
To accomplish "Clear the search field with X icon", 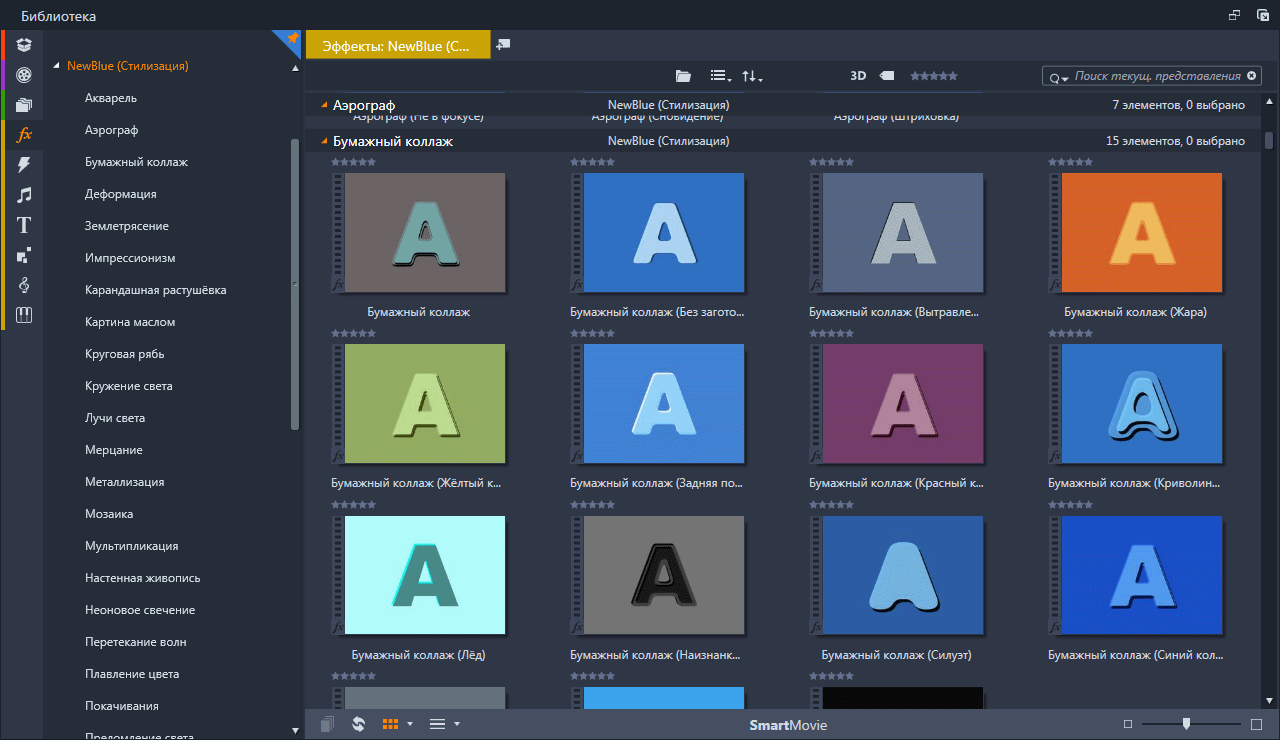I will coord(1252,76).
